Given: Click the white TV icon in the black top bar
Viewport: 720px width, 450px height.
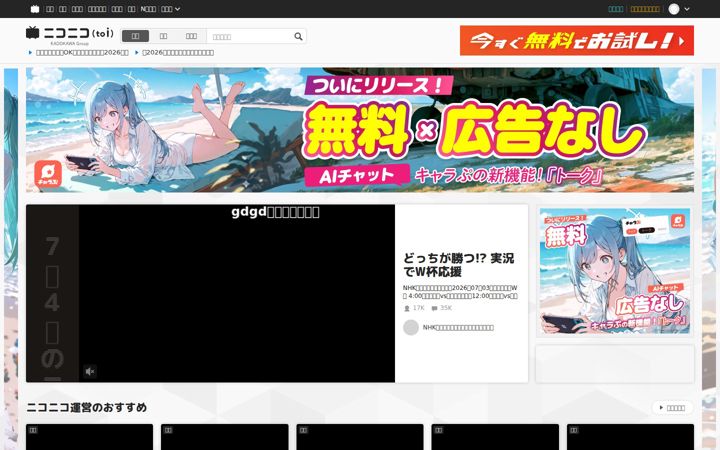Looking at the screenshot, I should pos(35,9).
